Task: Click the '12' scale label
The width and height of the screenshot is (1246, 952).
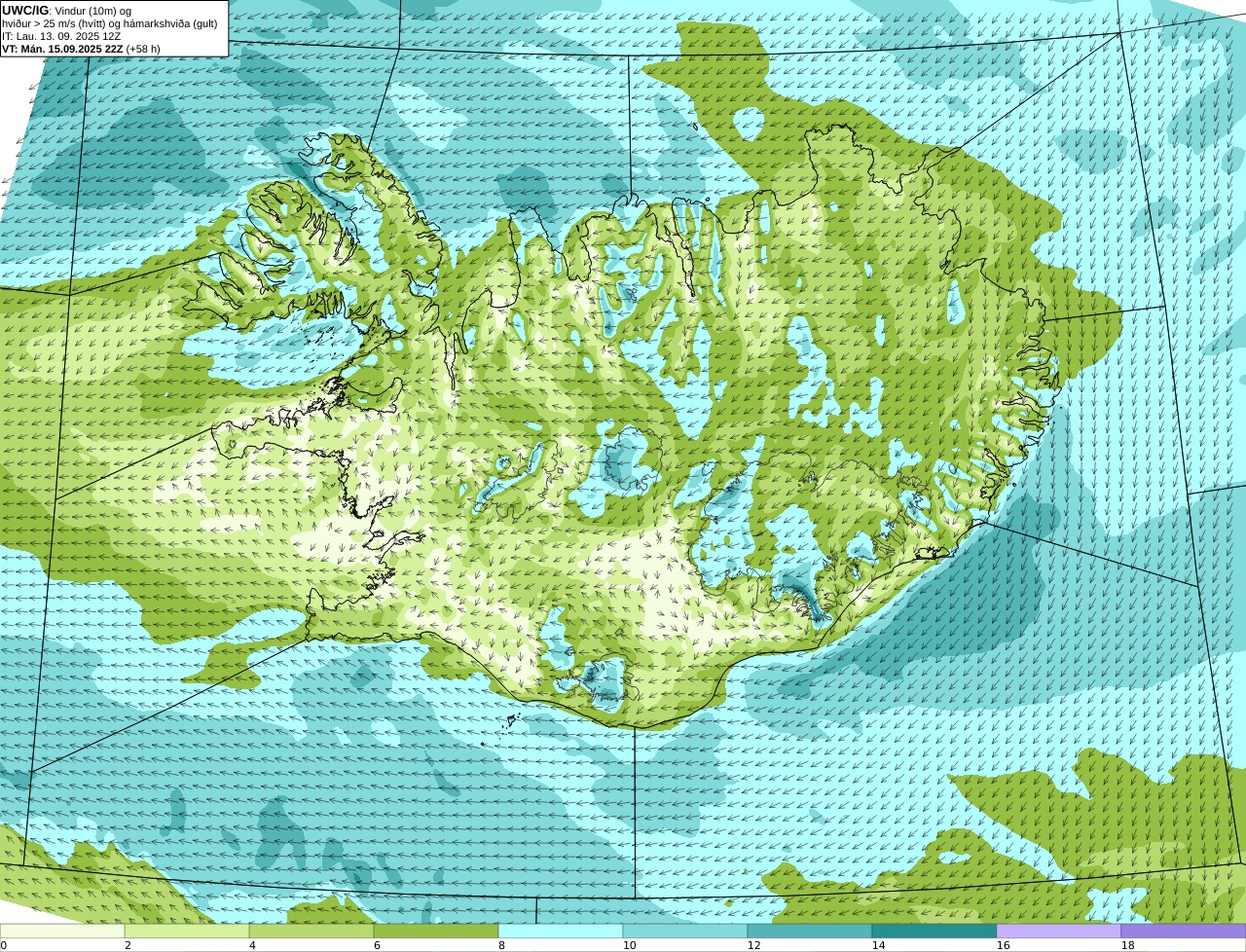Action: [x=753, y=945]
